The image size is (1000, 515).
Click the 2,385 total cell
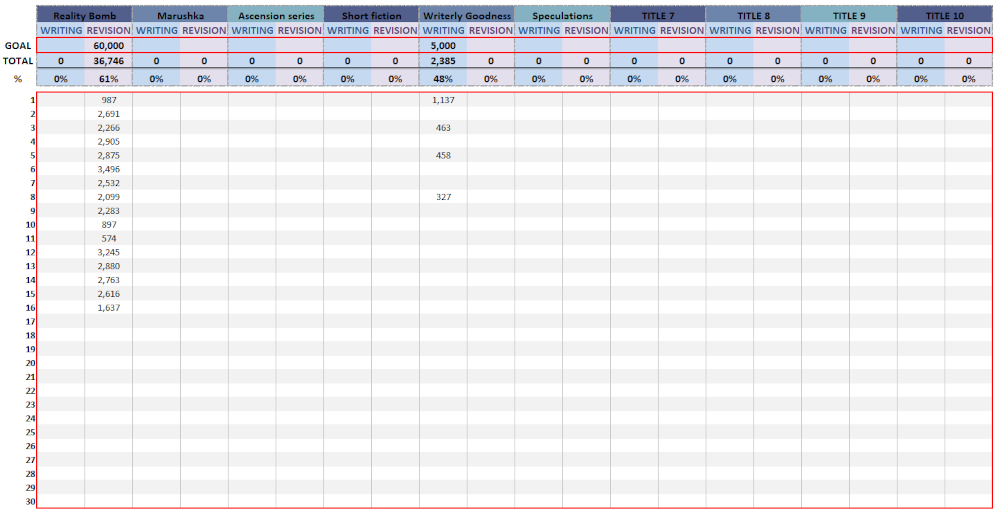pos(443,61)
